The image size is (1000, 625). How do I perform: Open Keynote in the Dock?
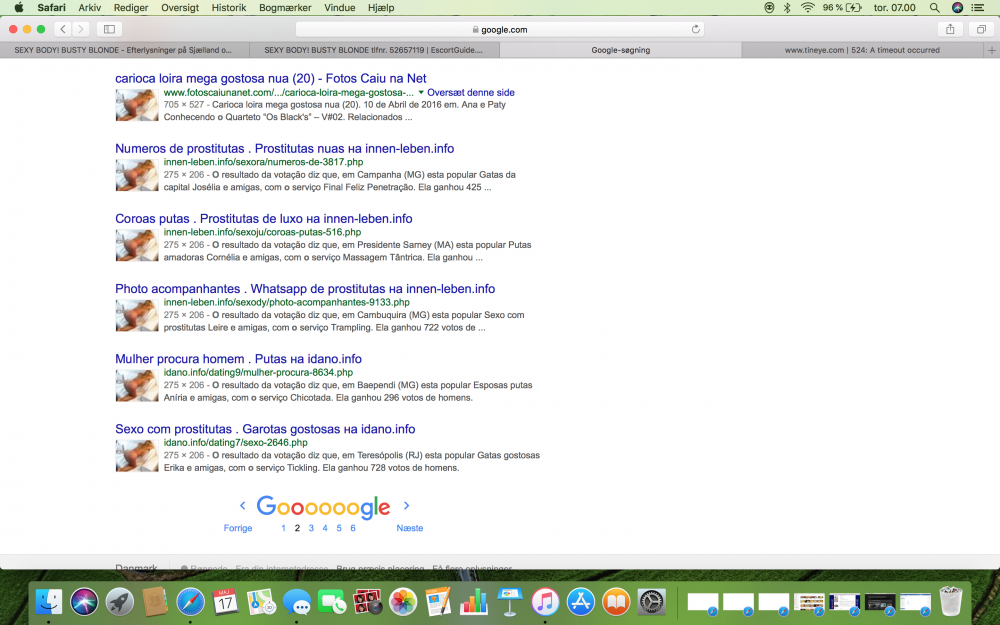click(x=510, y=601)
